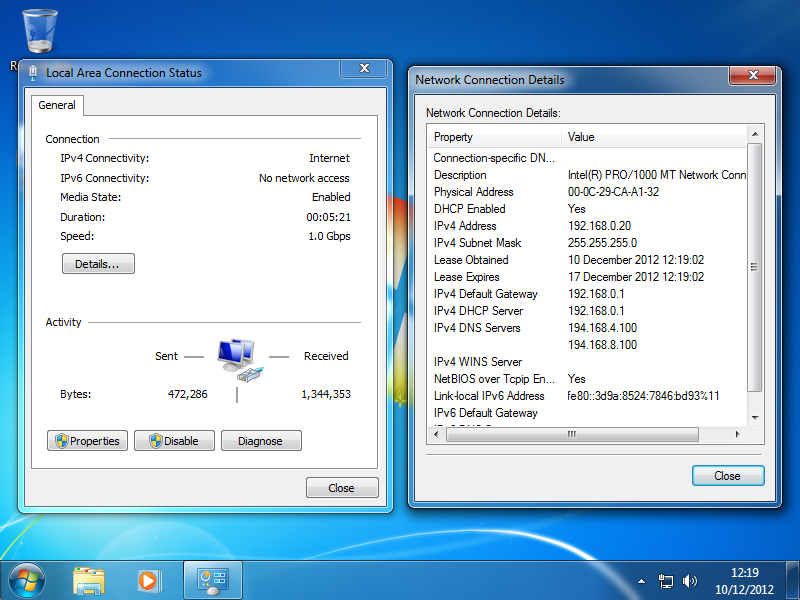Open the Recycle Bin desktop icon
Image resolution: width=800 pixels, height=600 pixels.
40,32
